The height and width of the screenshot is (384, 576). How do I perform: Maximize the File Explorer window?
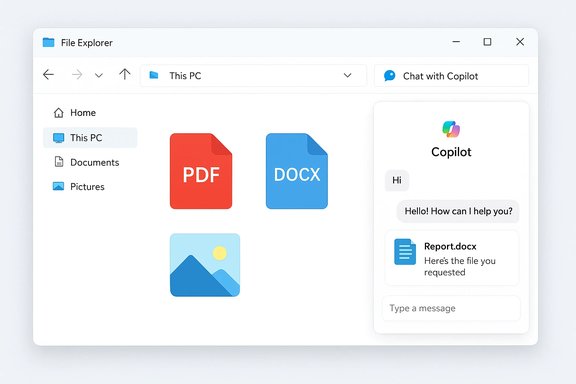[487, 42]
